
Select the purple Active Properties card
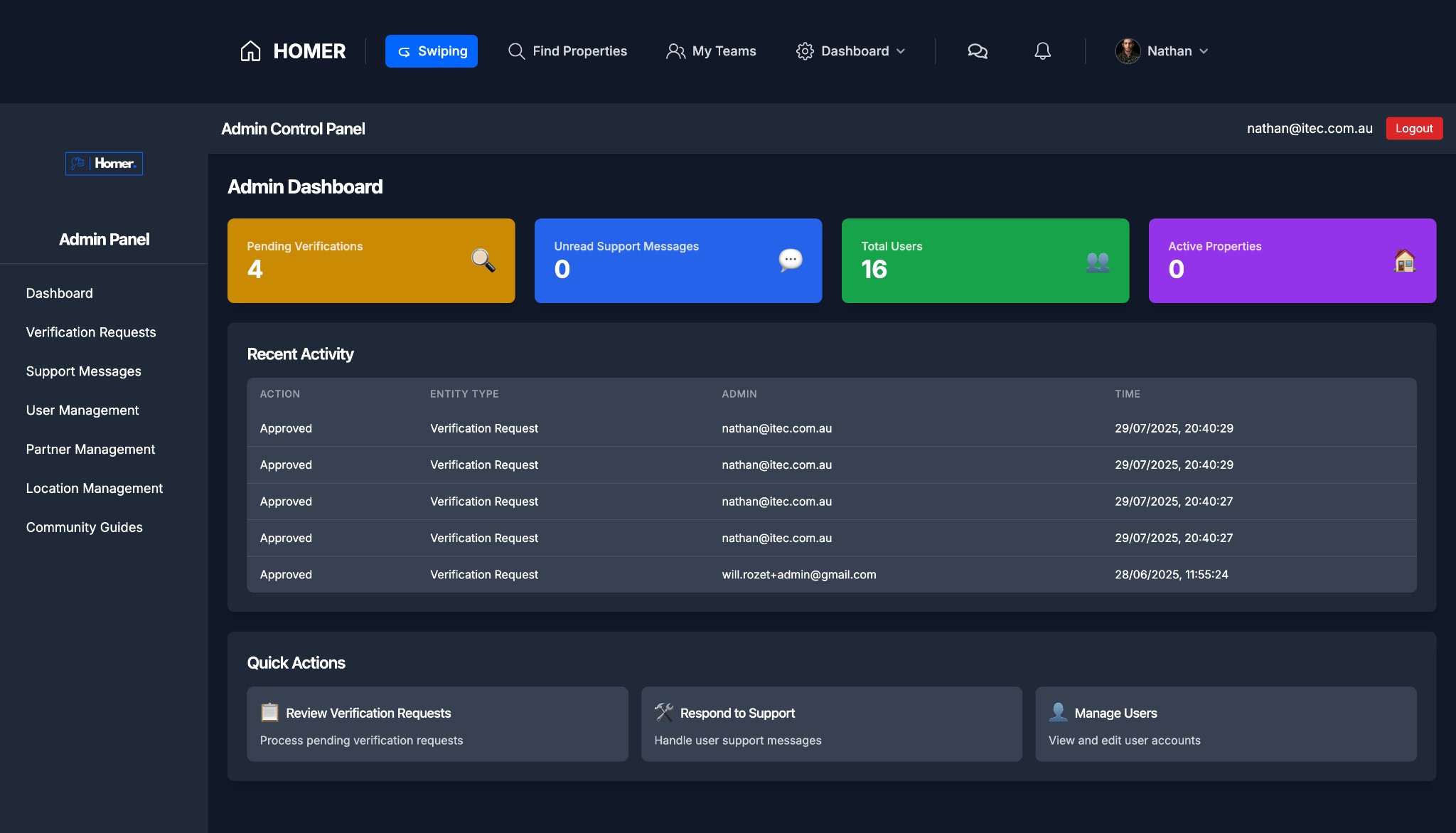1292,260
